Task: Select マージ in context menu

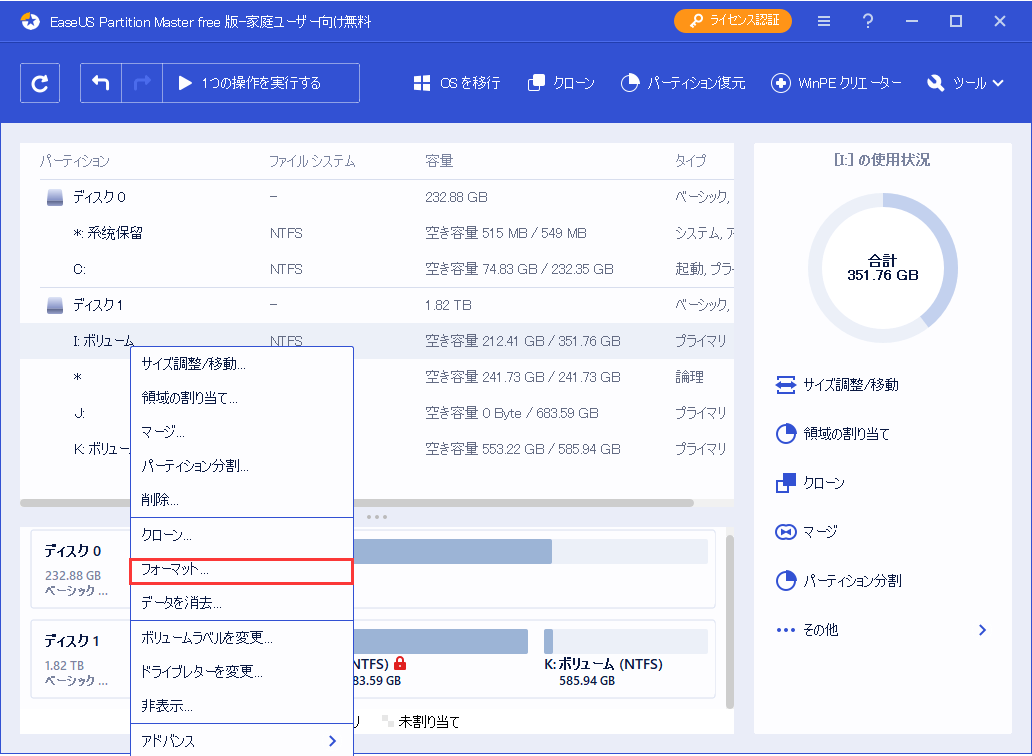Action: click(x=242, y=432)
